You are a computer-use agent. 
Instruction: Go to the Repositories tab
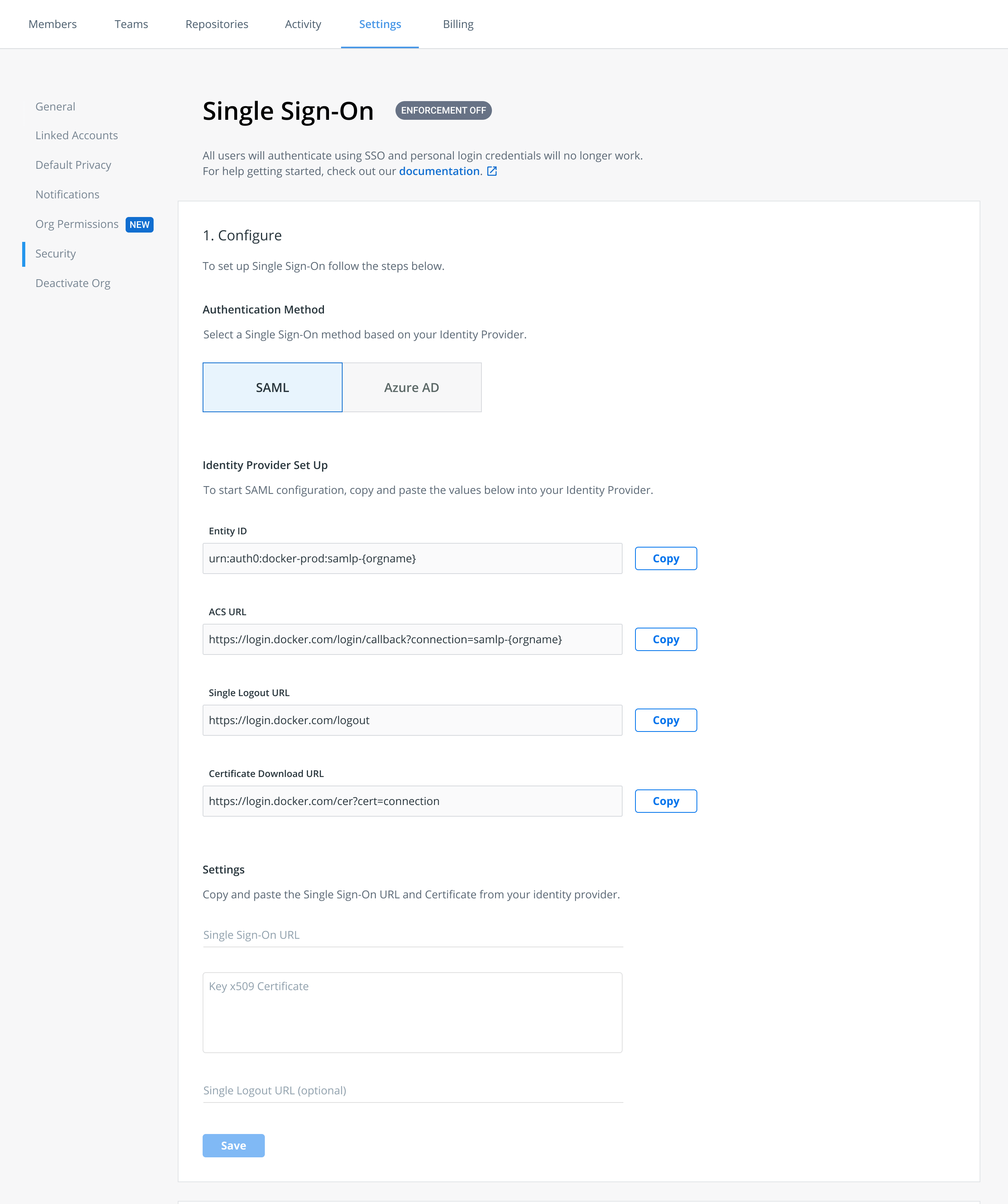point(217,24)
